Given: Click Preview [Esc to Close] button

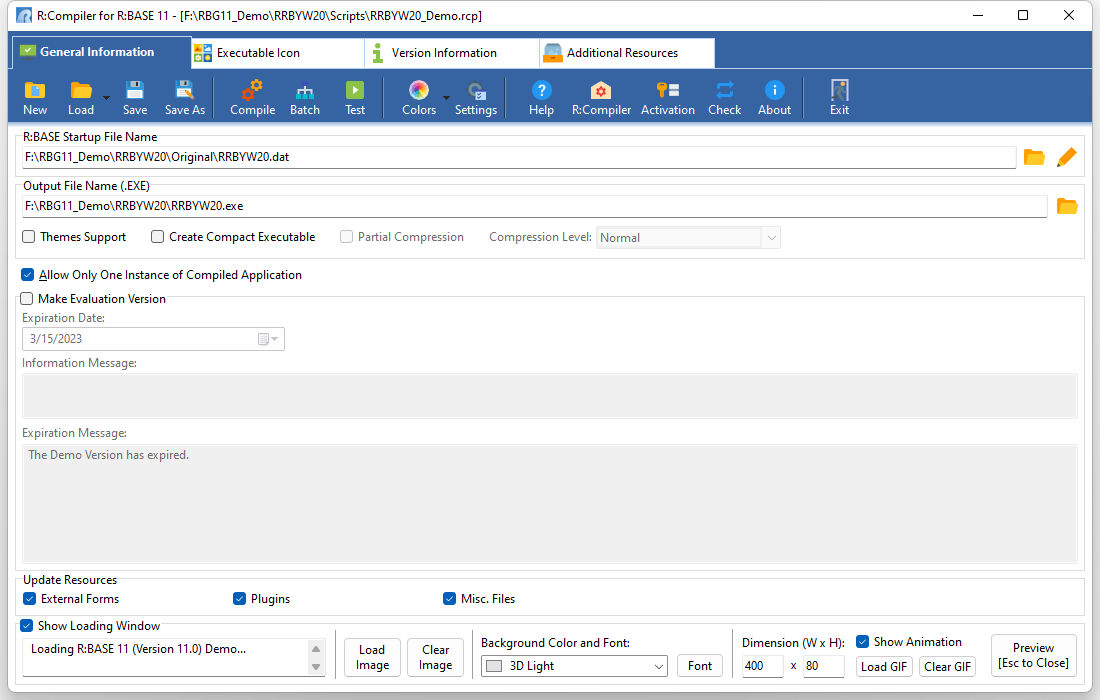Looking at the screenshot, I should 1033,656.
